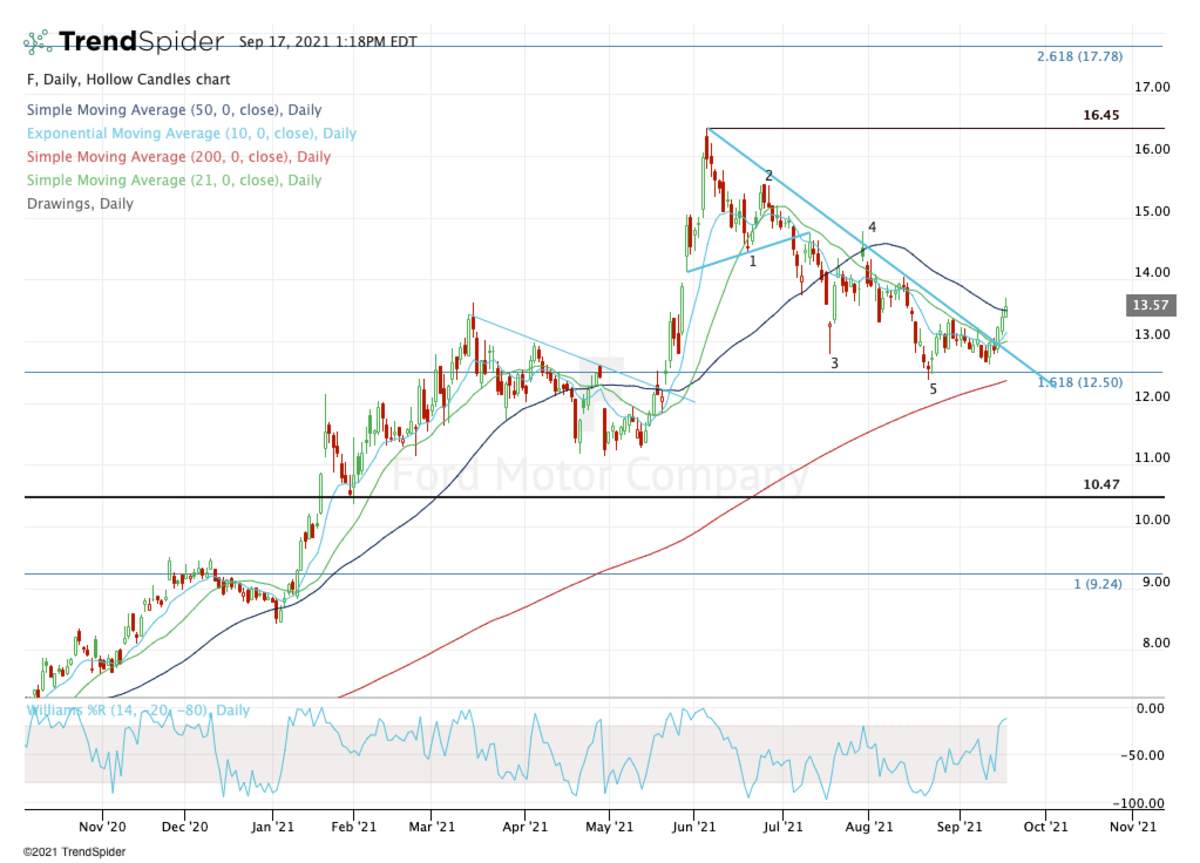Select the timestamp 'Sep 17, 2021 1:18PM EDT'
Screen dimensions: 1200x863
[x=328, y=42]
